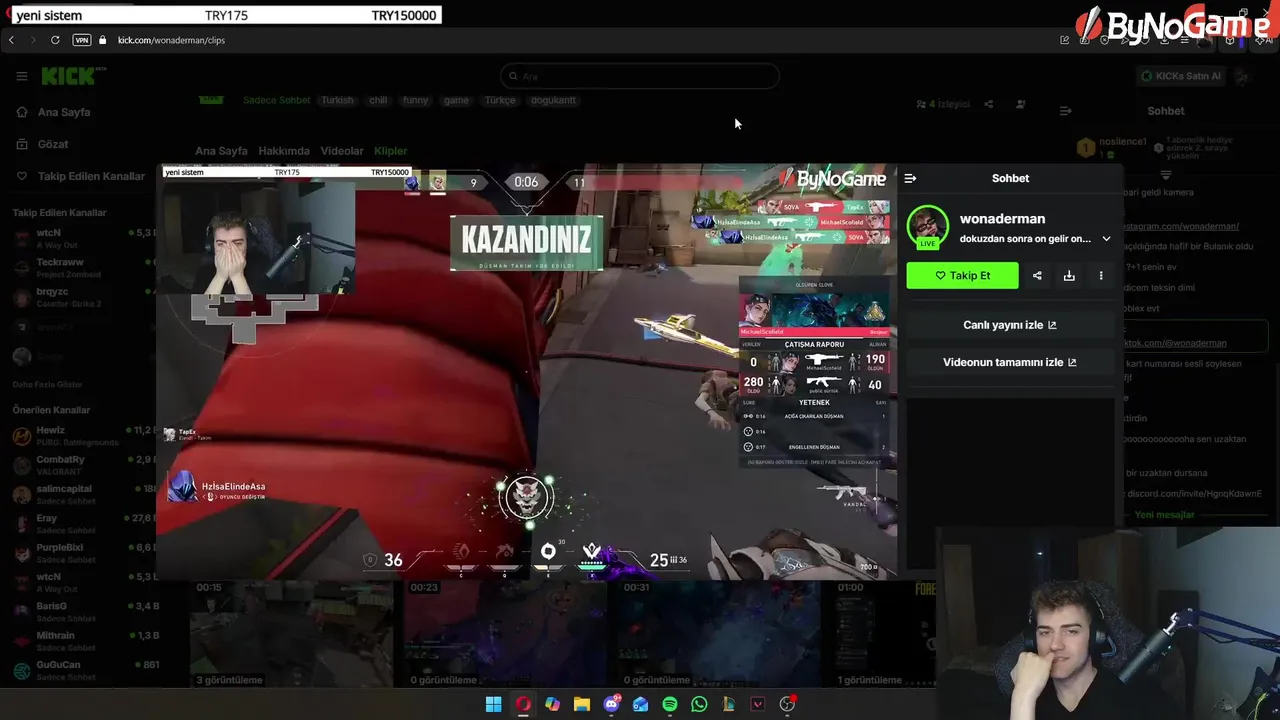The width and height of the screenshot is (1280, 720).
Task: Open Spotify from the taskbar
Action: click(670, 704)
